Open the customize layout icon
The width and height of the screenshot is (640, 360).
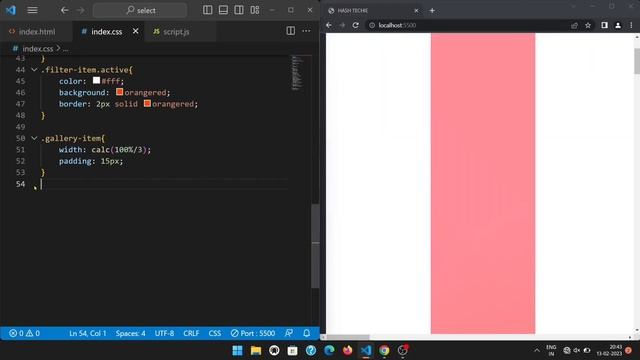tap(255, 10)
